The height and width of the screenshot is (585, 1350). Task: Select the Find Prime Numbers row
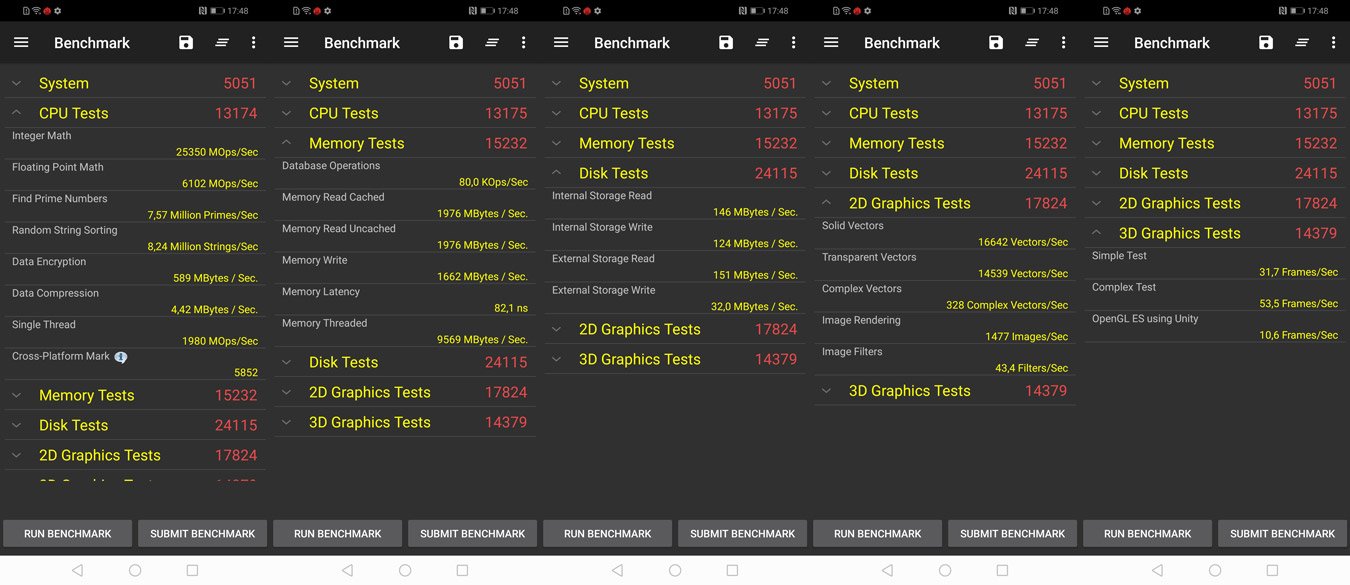tap(135, 207)
